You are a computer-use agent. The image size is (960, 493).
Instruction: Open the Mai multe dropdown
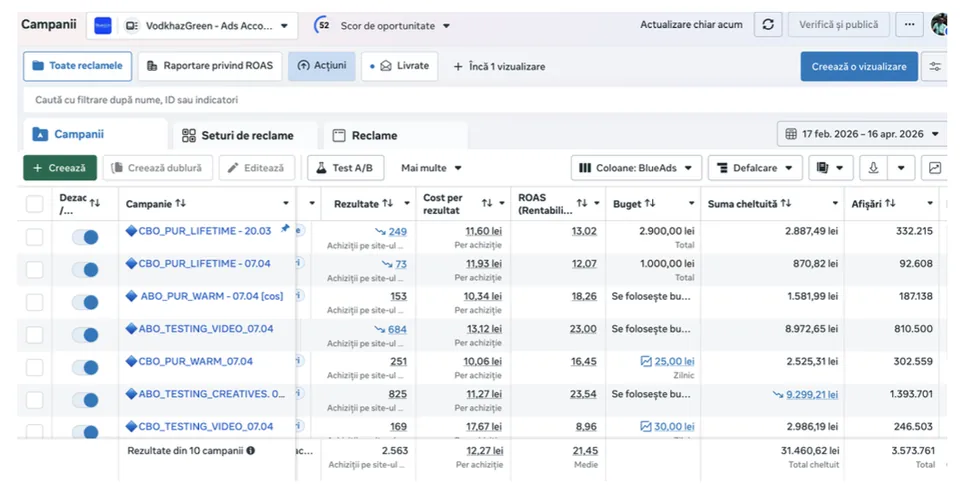[431, 168]
